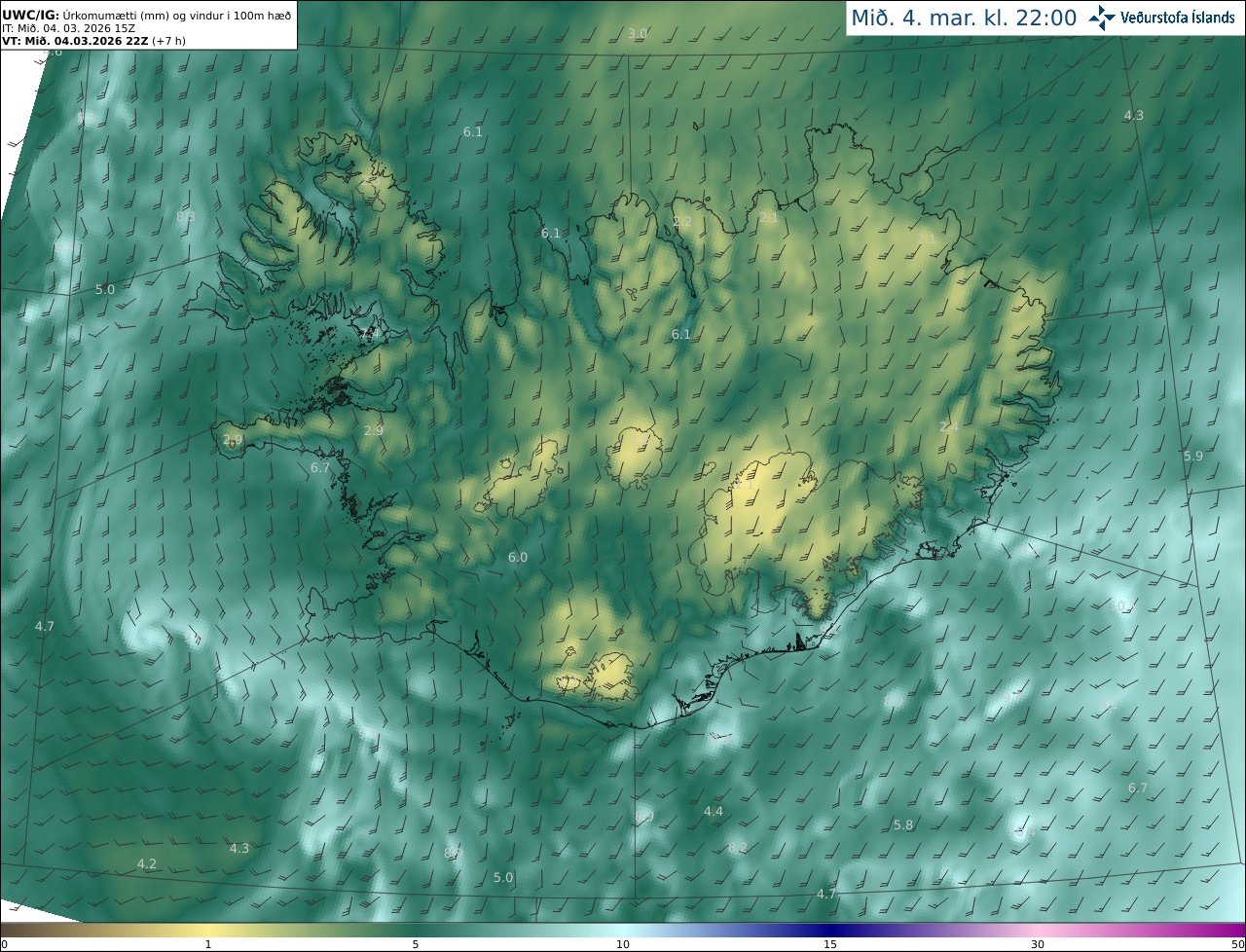Click the map value "5.9"
The image size is (1246, 952).
point(1193,456)
